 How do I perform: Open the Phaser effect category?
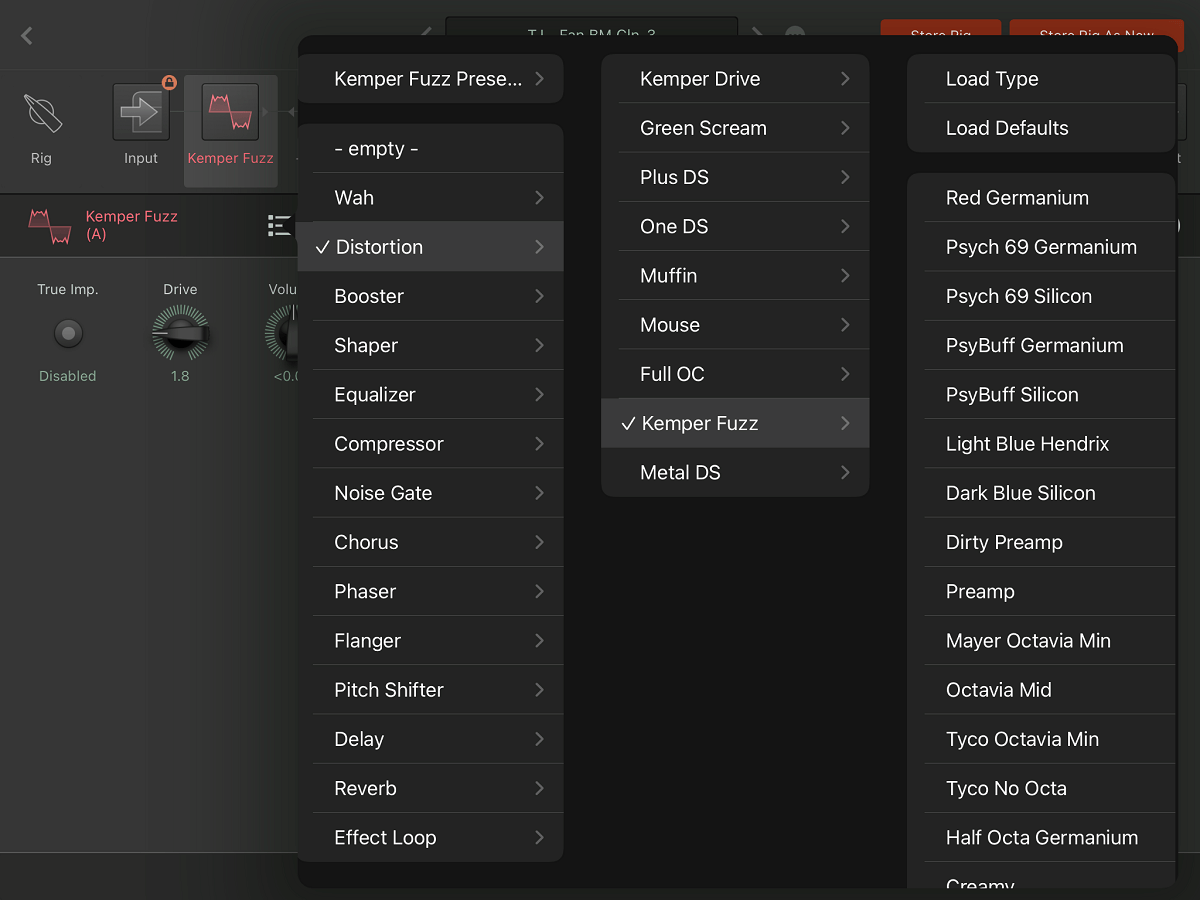(x=431, y=591)
